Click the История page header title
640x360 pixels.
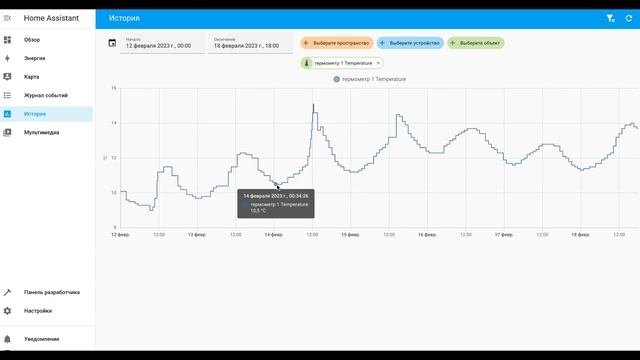124,18
